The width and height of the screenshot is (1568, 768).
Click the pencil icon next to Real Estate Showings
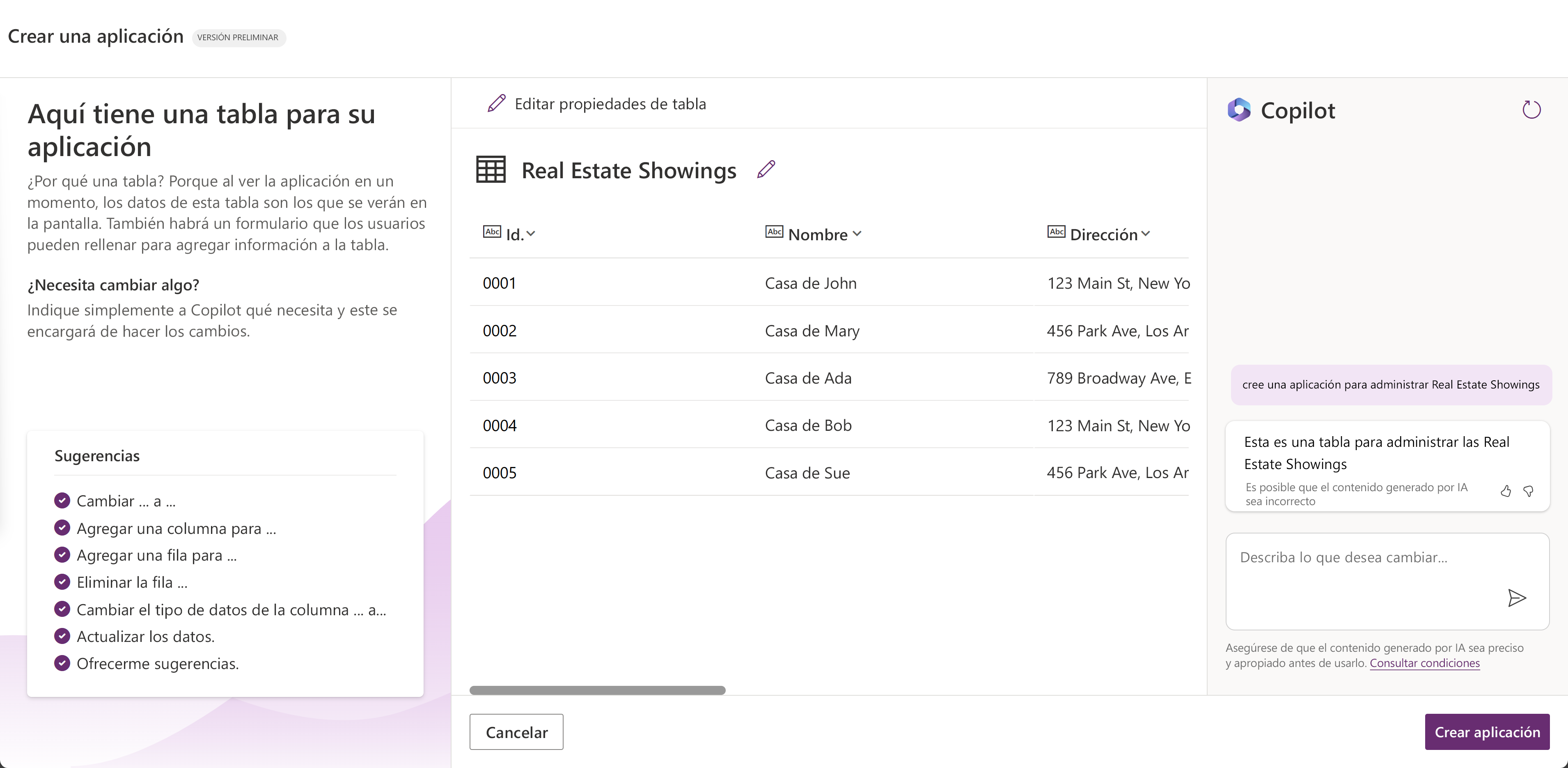pos(766,170)
